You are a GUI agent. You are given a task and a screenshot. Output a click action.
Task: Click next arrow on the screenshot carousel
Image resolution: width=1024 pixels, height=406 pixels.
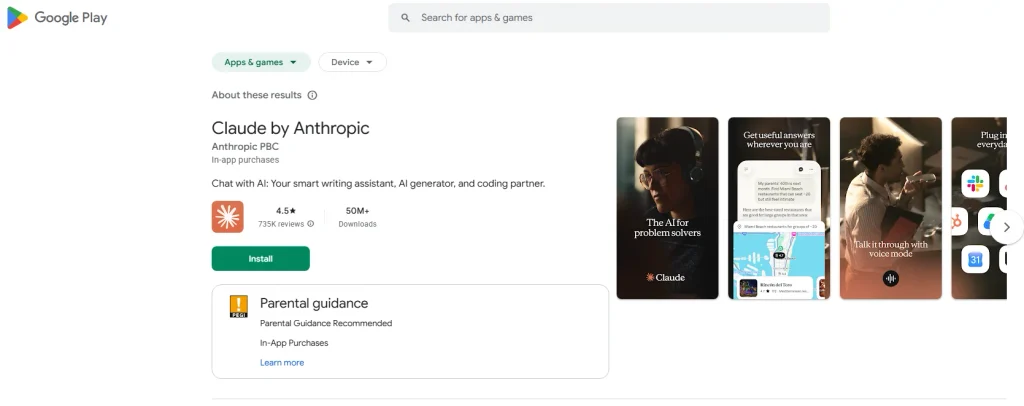[1006, 227]
